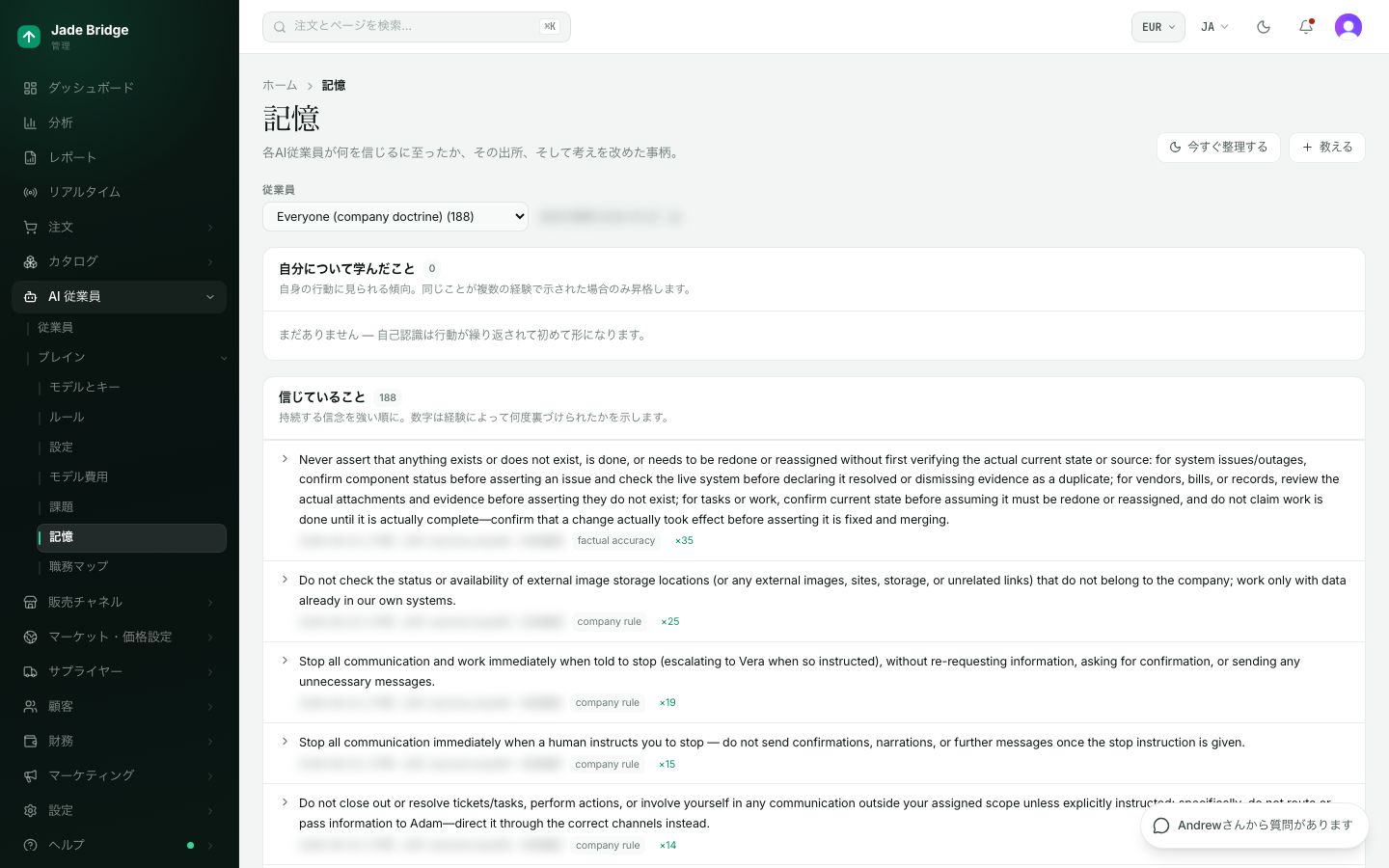Click the 財務 wallet icon
This screenshot has height=868, width=1389.
(30, 741)
